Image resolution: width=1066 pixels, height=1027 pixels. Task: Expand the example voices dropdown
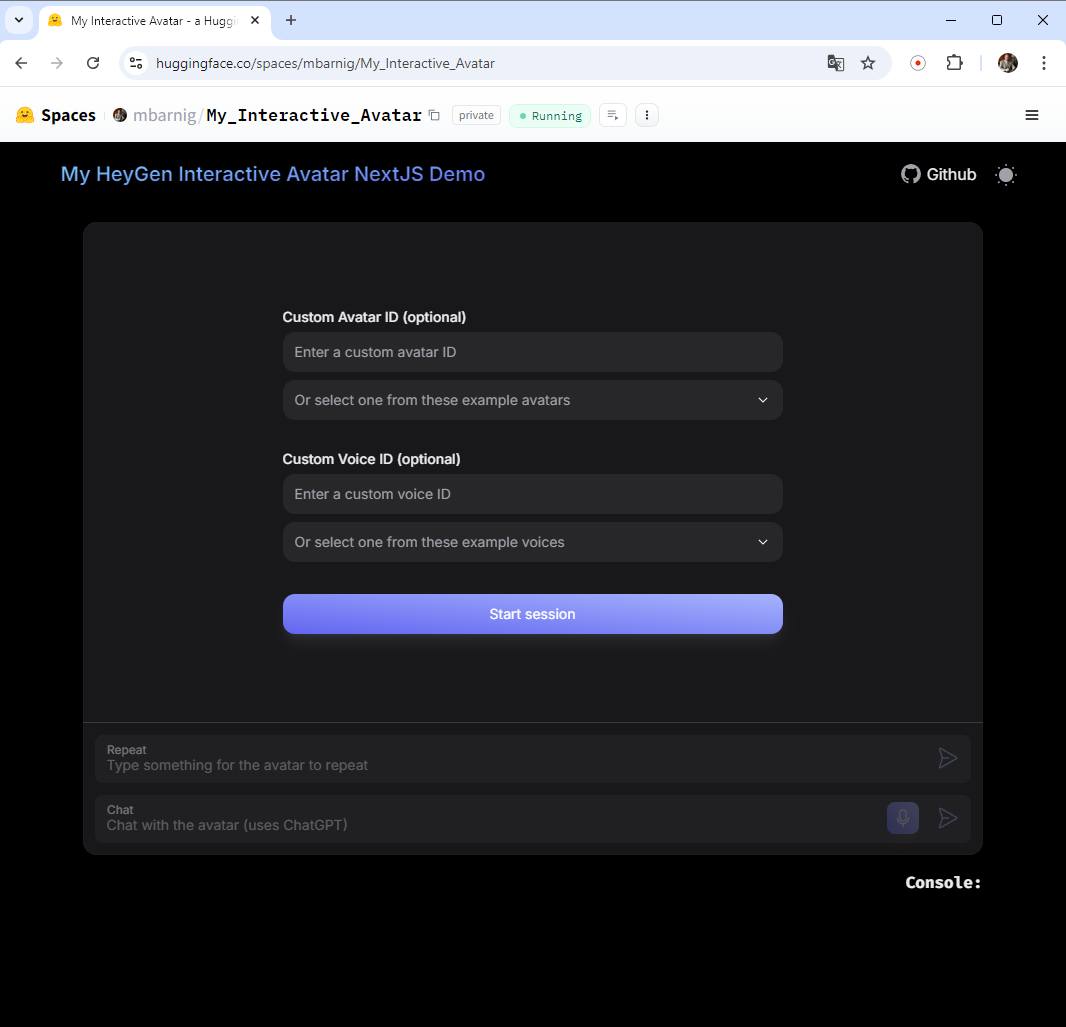532,542
